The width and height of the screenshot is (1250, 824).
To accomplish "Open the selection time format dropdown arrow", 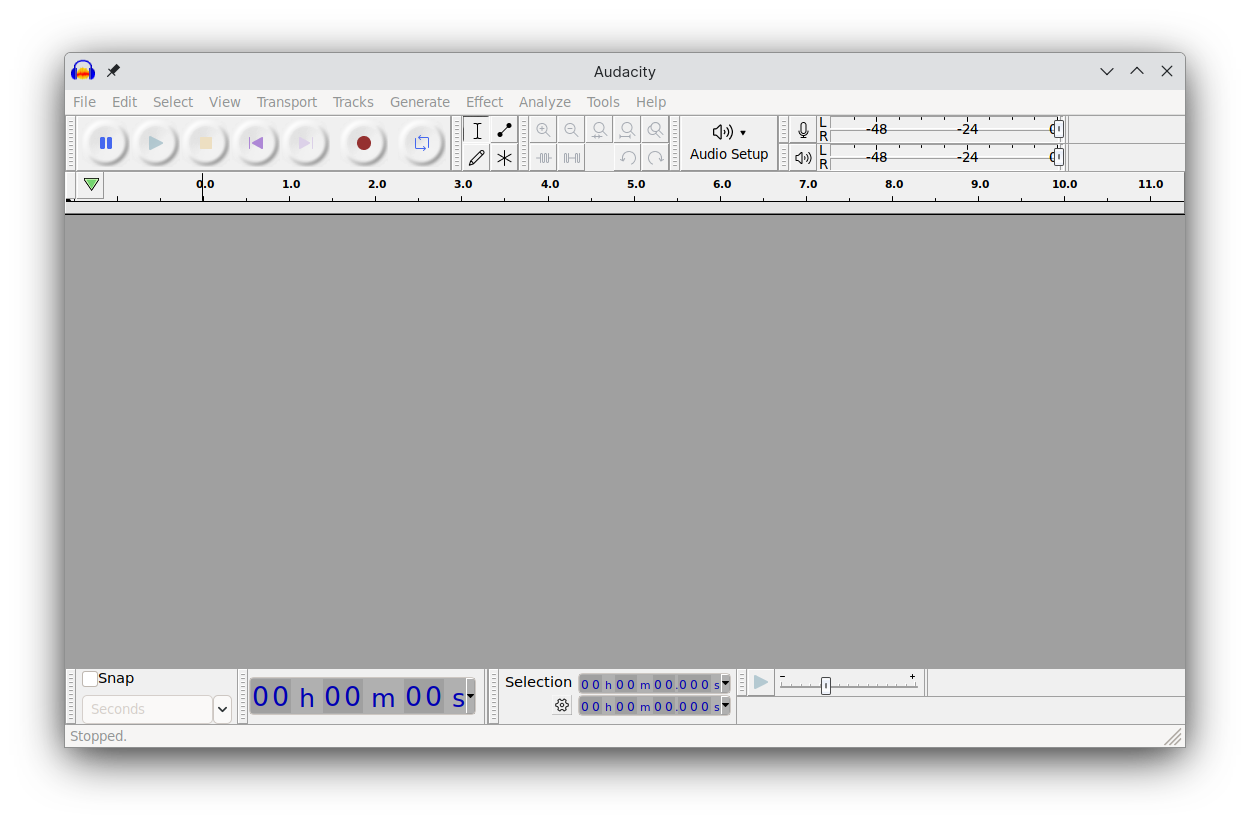I will (726, 684).
